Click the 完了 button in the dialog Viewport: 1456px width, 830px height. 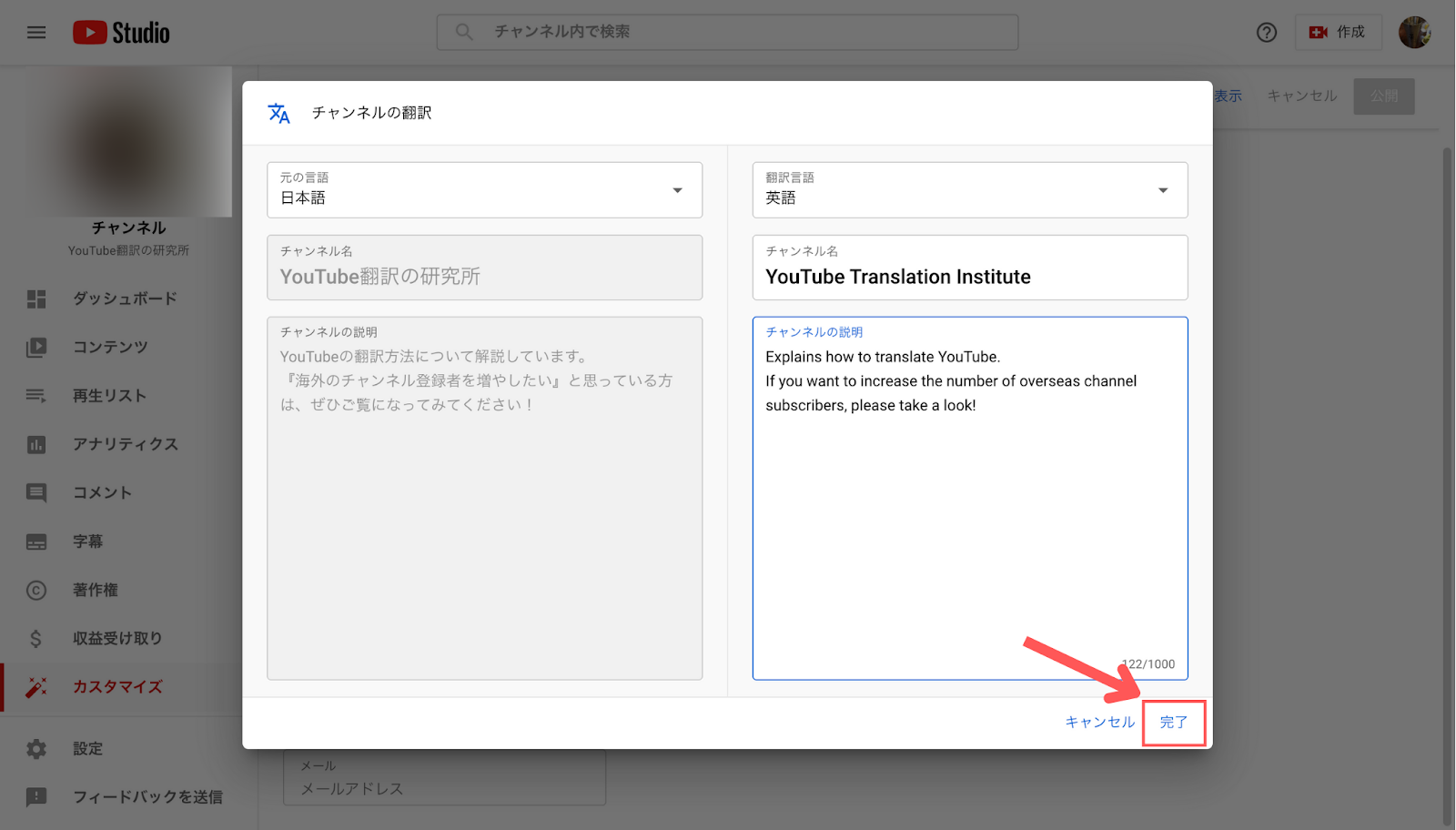point(1174,723)
